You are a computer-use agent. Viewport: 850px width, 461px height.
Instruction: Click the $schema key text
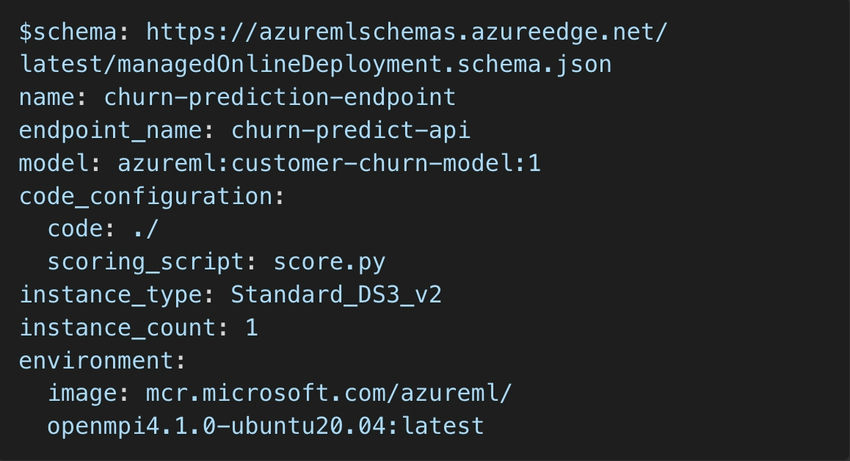(x=68, y=31)
